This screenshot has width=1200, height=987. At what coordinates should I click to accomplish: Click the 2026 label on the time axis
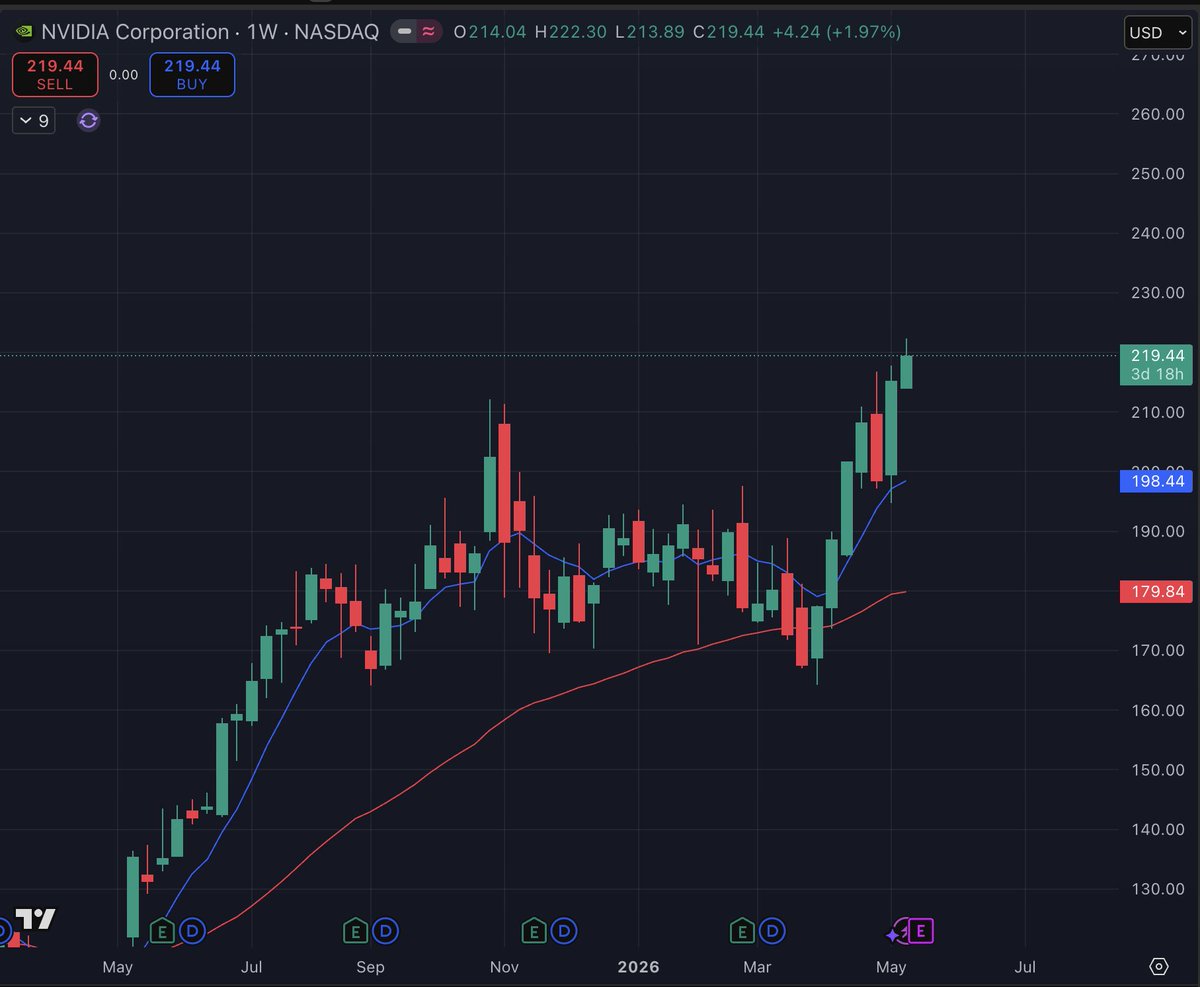click(x=638, y=967)
